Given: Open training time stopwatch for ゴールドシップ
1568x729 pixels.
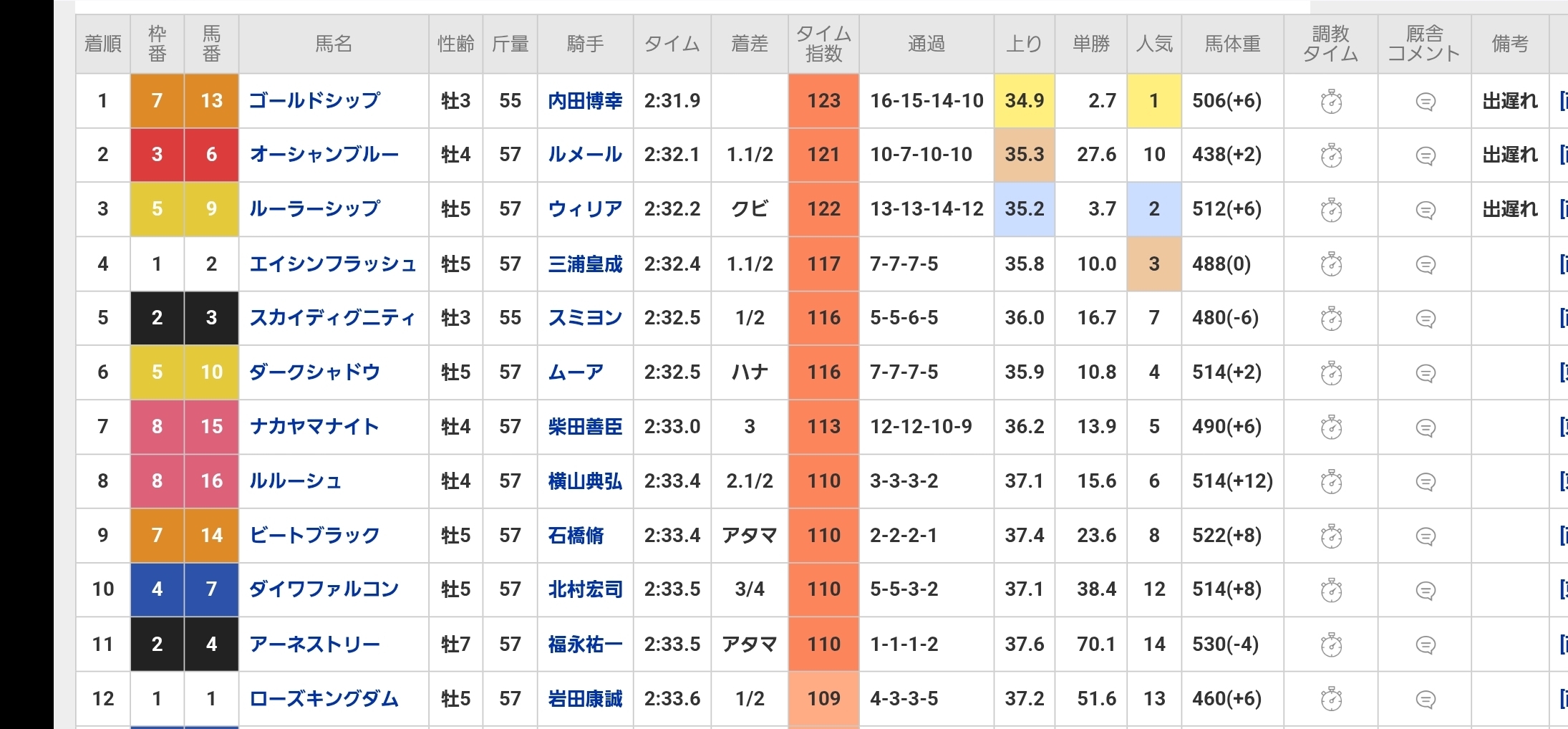Looking at the screenshot, I should point(1331,102).
